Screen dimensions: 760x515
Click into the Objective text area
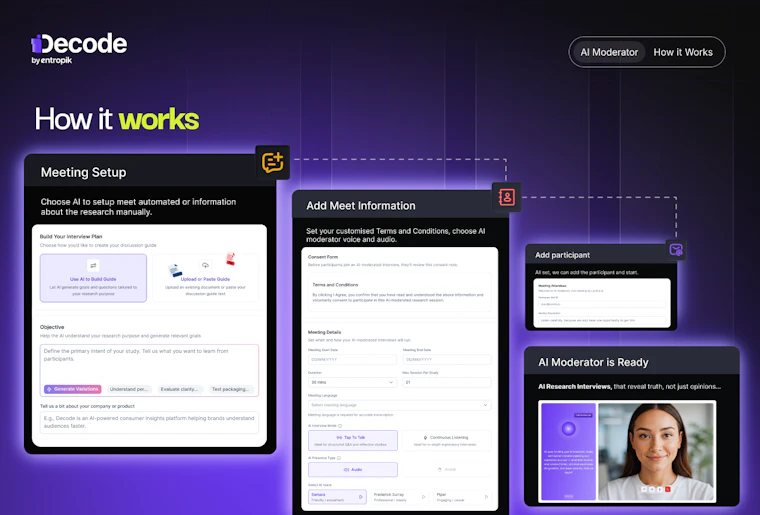(x=149, y=370)
